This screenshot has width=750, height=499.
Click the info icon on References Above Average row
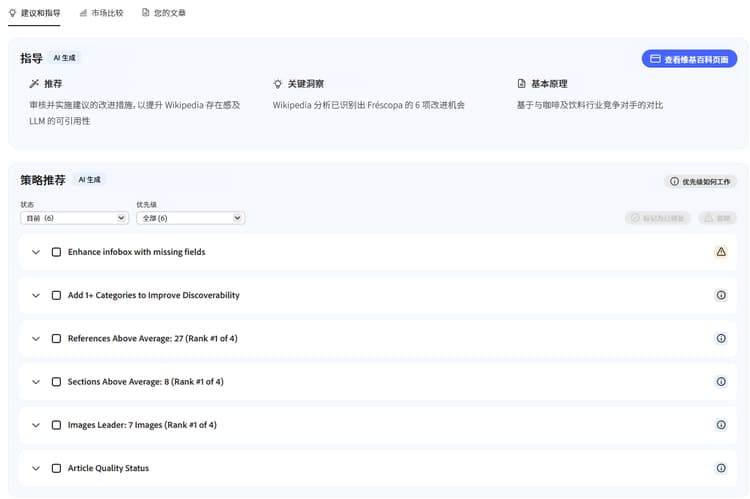pos(721,338)
